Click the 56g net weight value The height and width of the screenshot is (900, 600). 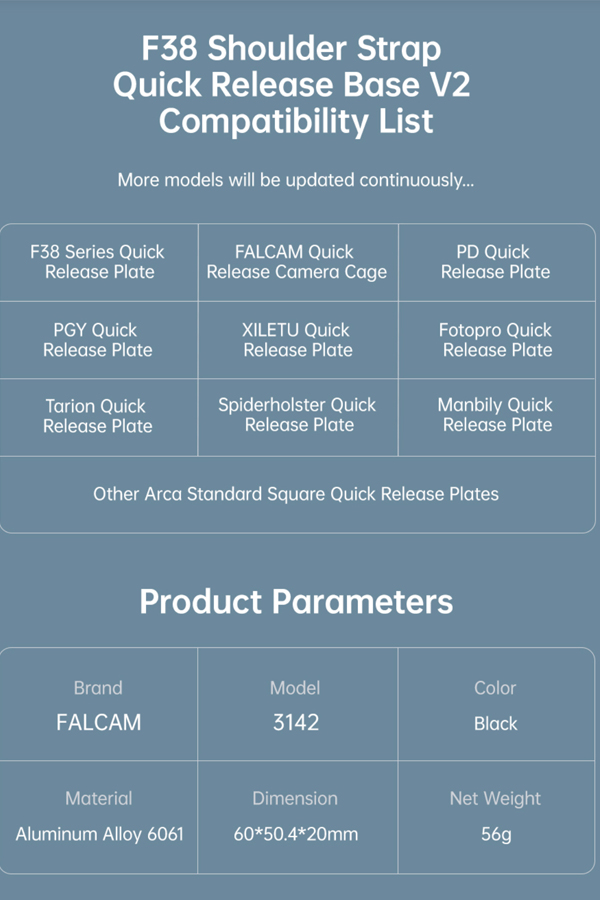[x=496, y=834]
